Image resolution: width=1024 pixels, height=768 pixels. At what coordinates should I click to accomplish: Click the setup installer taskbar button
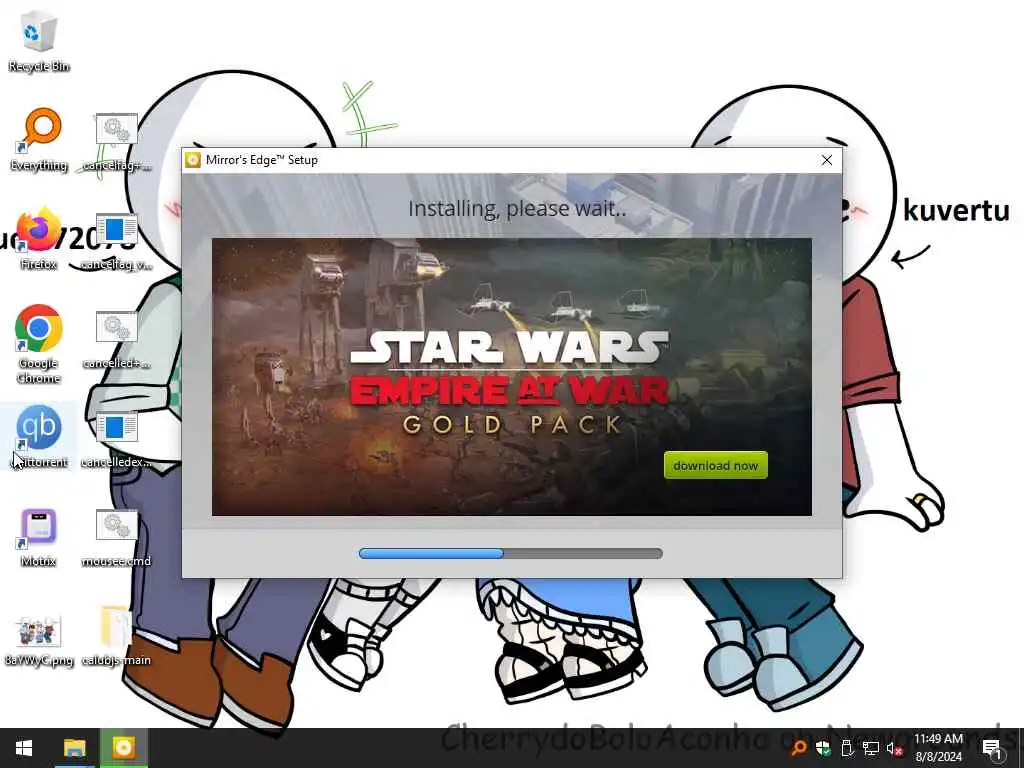(123, 748)
